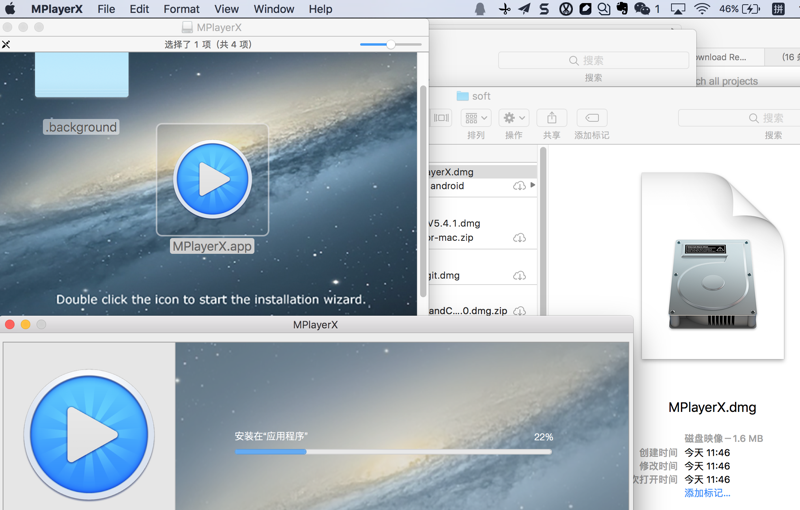Viewport: 800px width, 510px height.
Task: Click the circled scissors menu bar icon
Action: click(565, 9)
